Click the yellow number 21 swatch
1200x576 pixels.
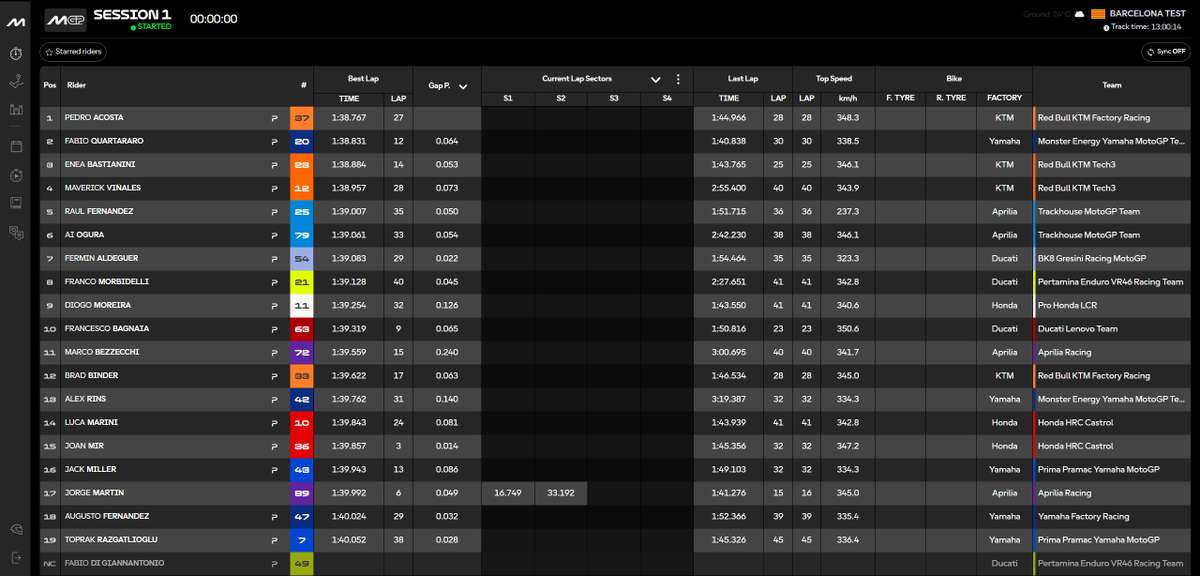(302, 282)
